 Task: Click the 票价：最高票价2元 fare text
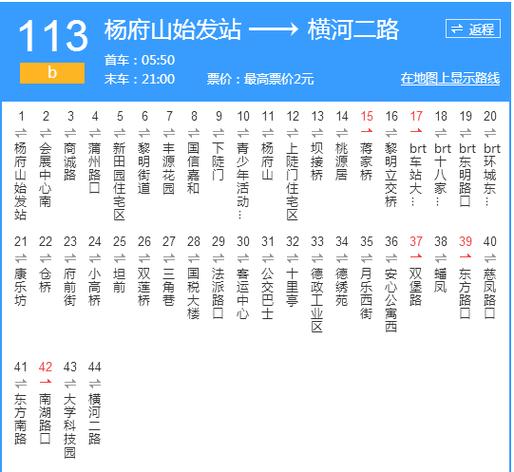pyautogui.click(x=260, y=79)
